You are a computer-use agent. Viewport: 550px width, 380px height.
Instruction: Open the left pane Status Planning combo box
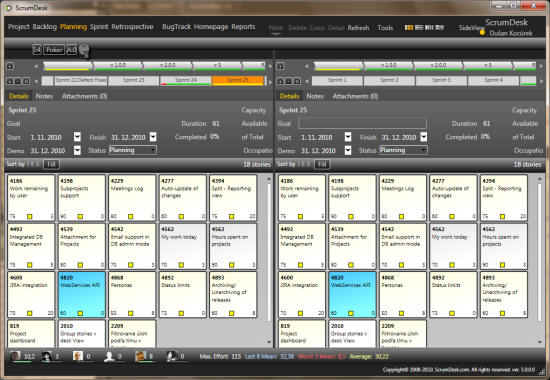(x=133, y=150)
